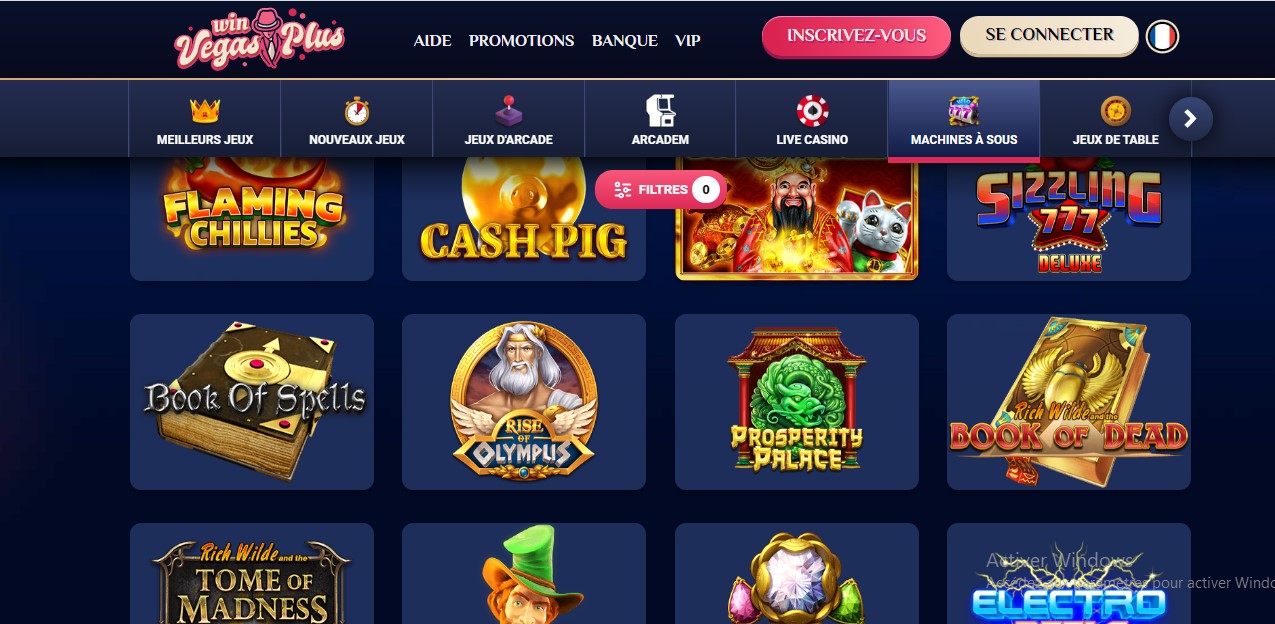
Task: Select the Machines à Sous tab
Action: [964, 119]
